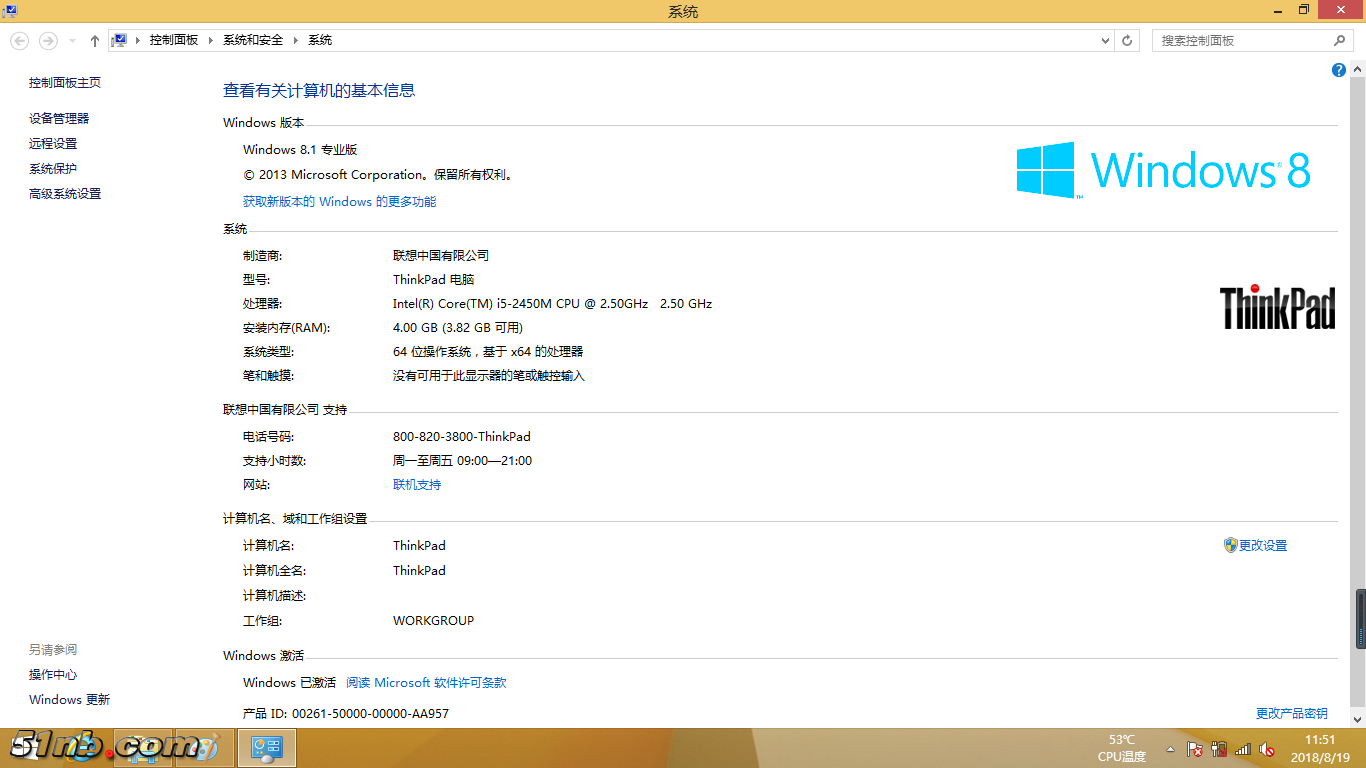Select 高级系统设置 from the sidebar
The height and width of the screenshot is (768, 1366).
tap(65, 194)
